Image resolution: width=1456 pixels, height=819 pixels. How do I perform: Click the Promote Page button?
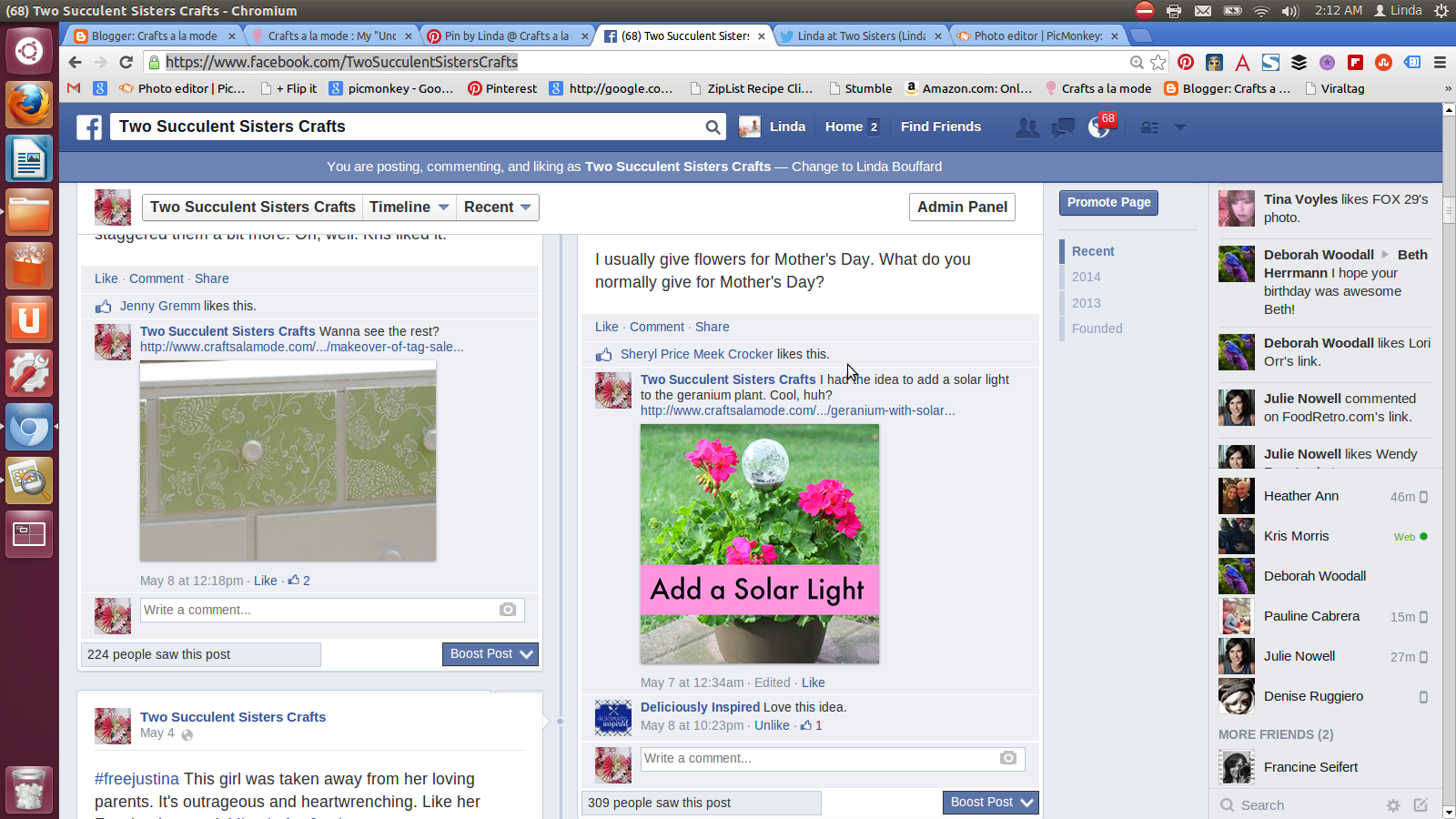click(x=1108, y=202)
